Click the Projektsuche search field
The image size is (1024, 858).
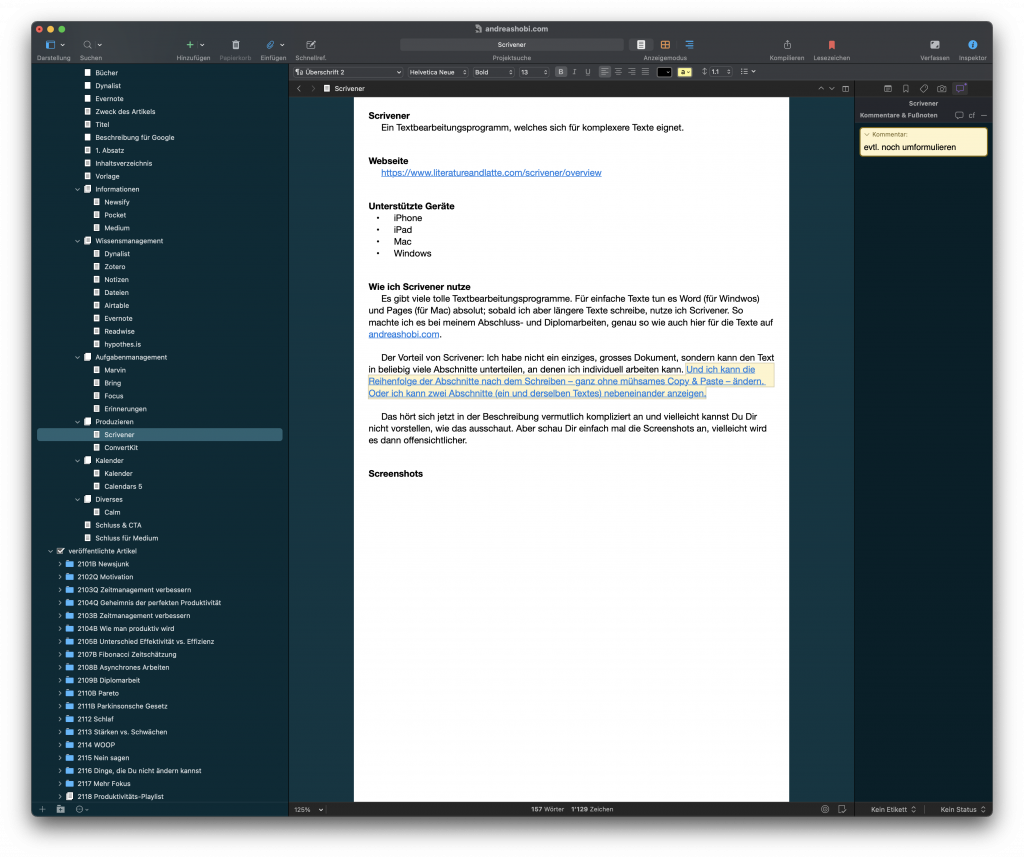(511, 45)
